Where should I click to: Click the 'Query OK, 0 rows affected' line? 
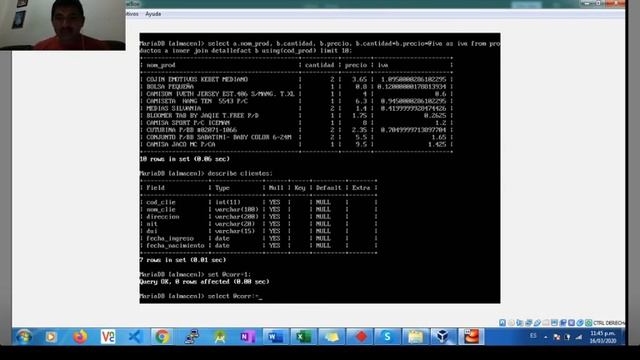point(204,282)
